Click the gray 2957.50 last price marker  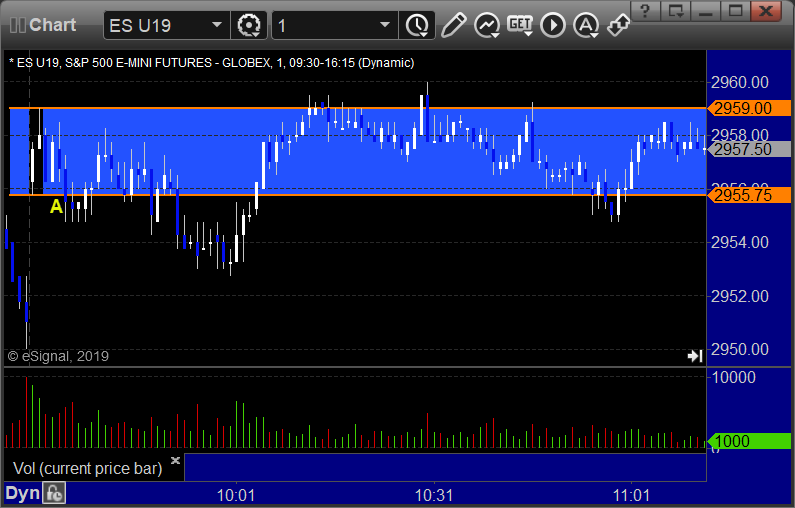point(749,150)
